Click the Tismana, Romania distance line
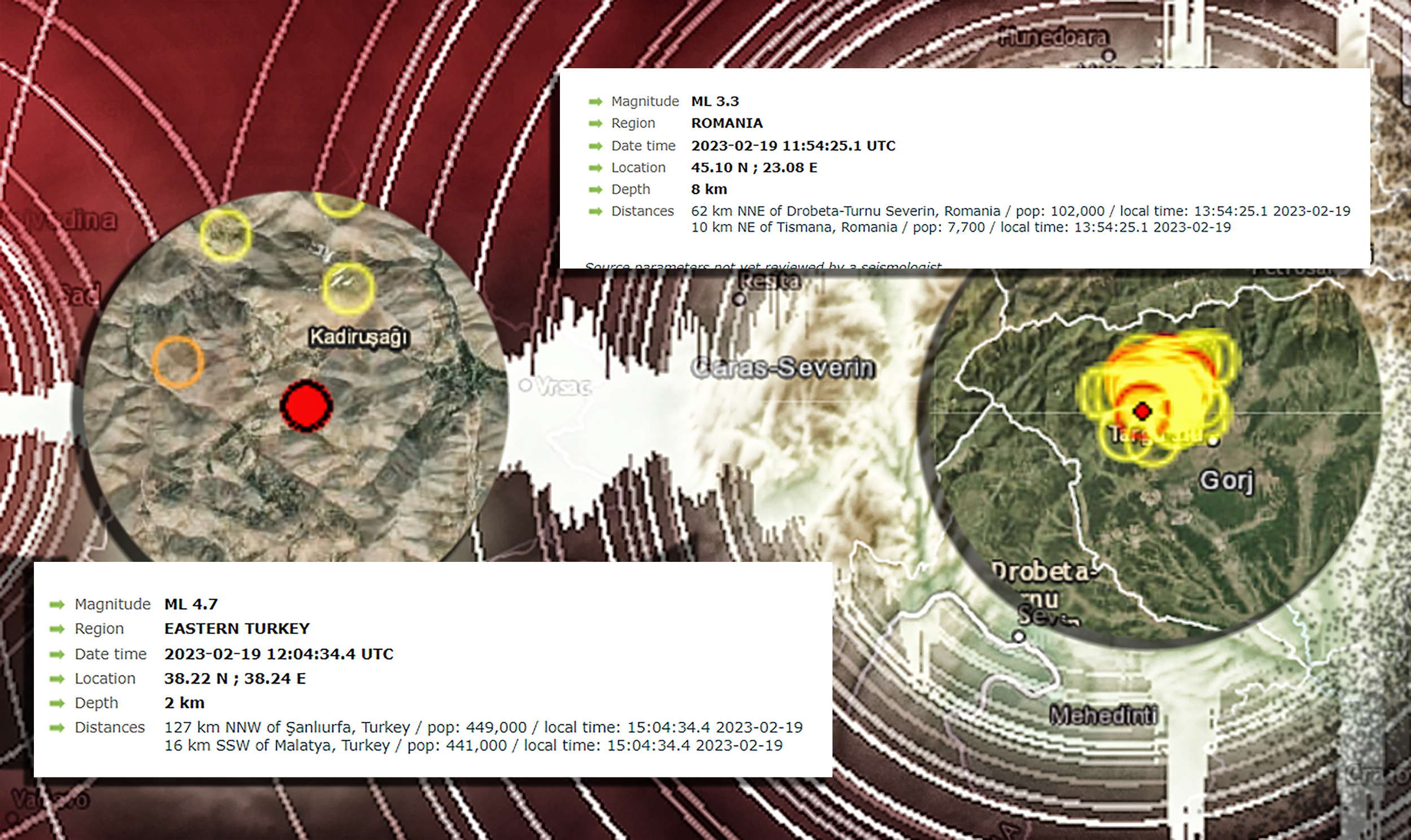The width and height of the screenshot is (1411, 840). [960, 227]
